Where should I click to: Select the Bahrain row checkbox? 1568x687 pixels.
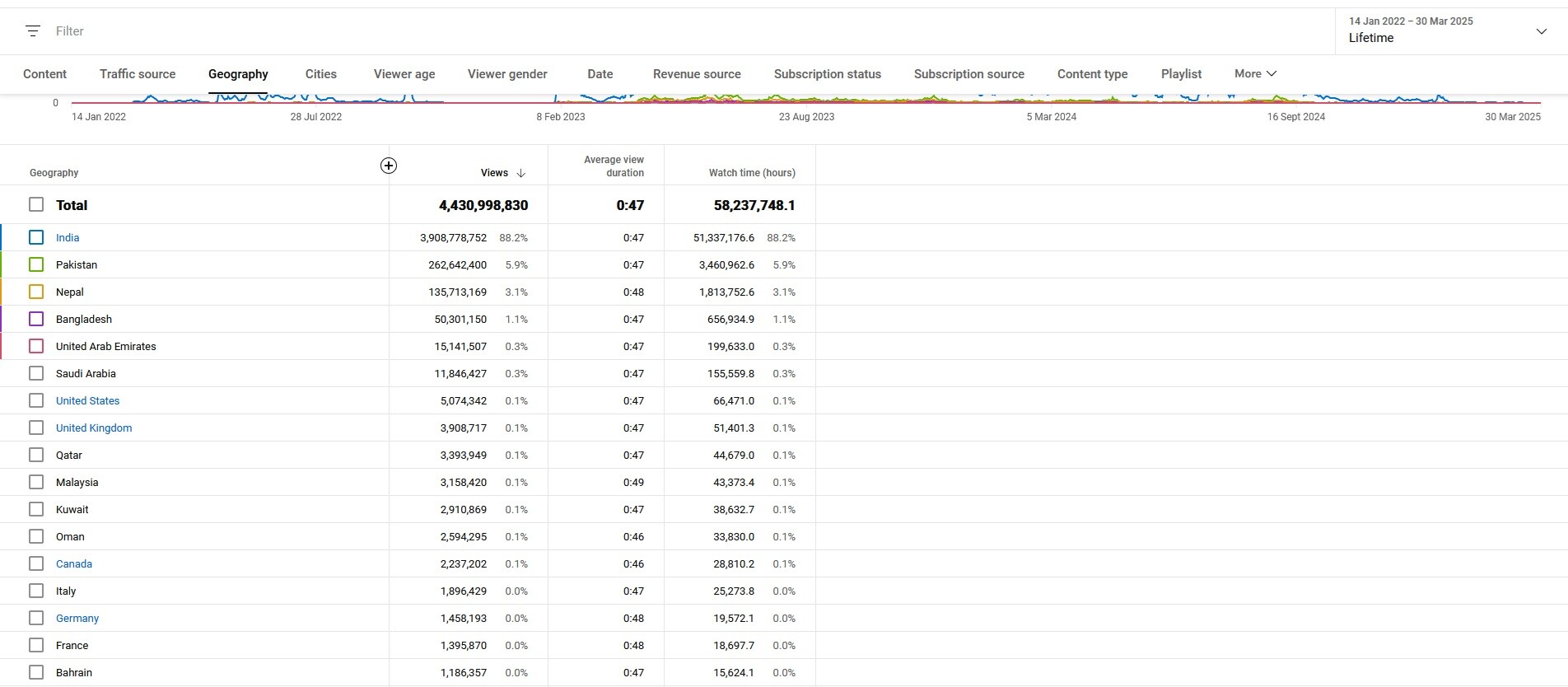(36, 672)
